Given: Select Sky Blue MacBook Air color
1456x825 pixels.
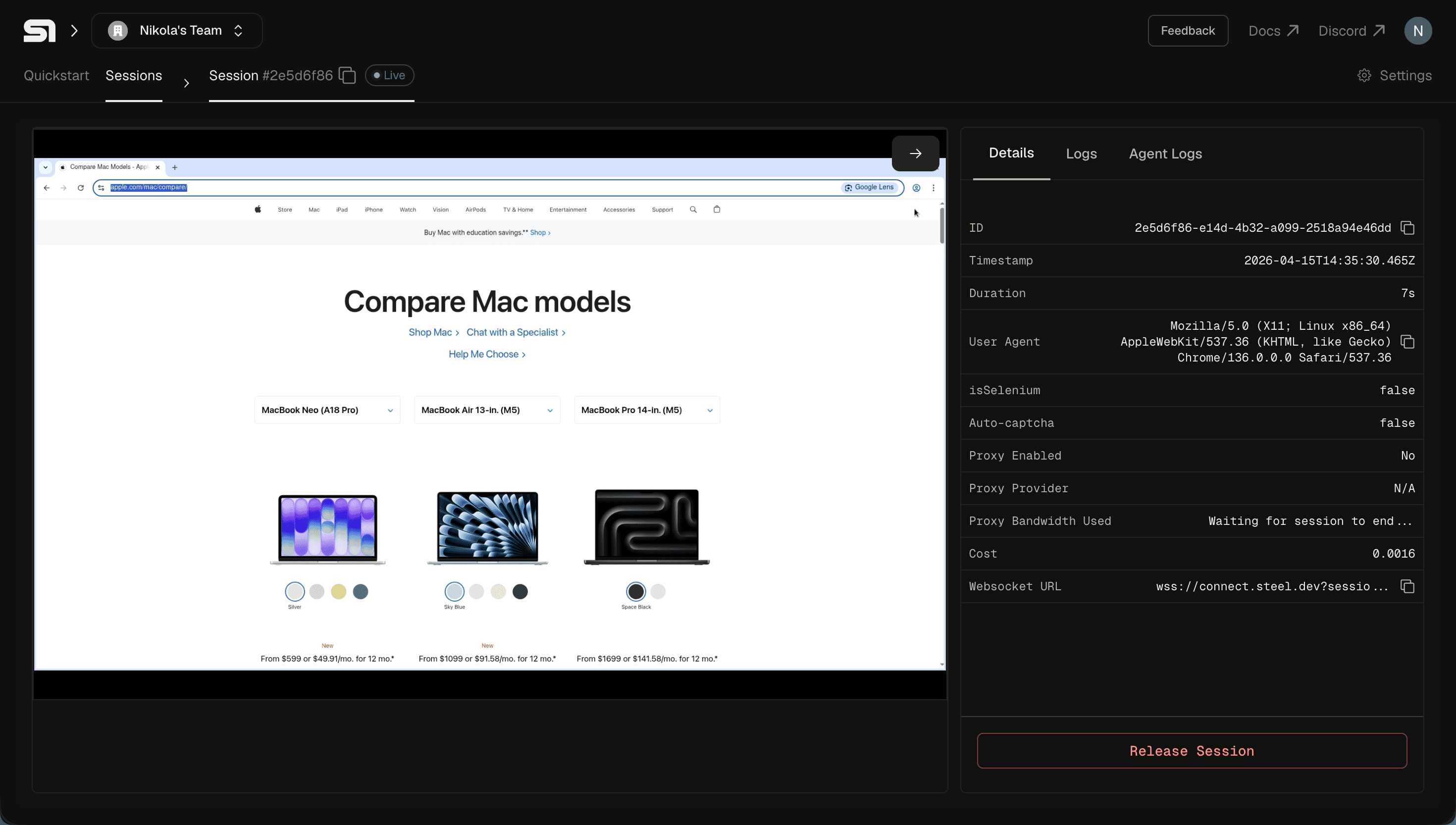Looking at the screenshot, I should coord(454,592).
